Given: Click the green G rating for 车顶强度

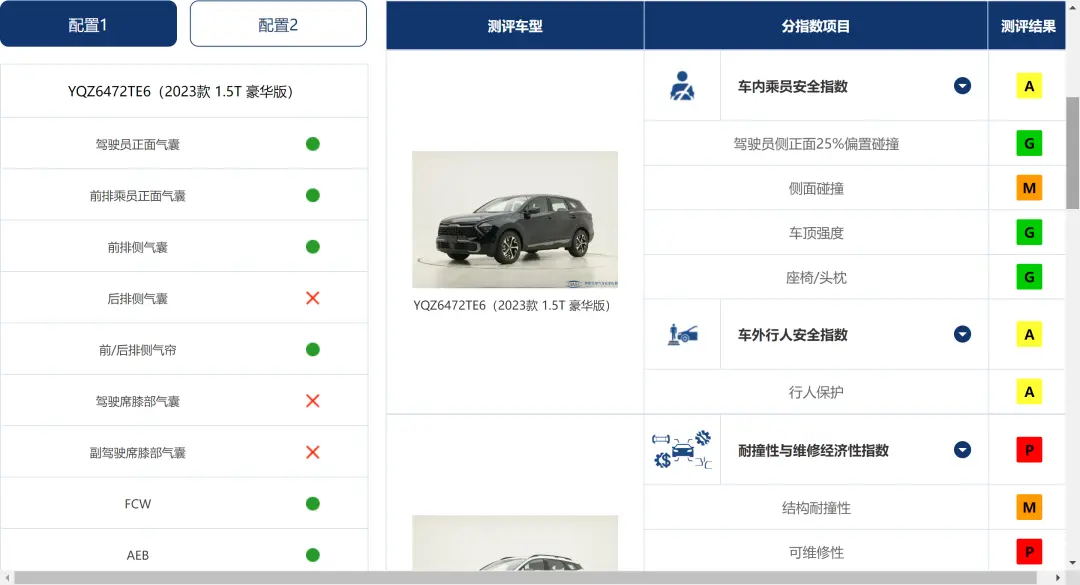Looking at the screenshot, I should pyautogui.click(x=1029, y=232).
